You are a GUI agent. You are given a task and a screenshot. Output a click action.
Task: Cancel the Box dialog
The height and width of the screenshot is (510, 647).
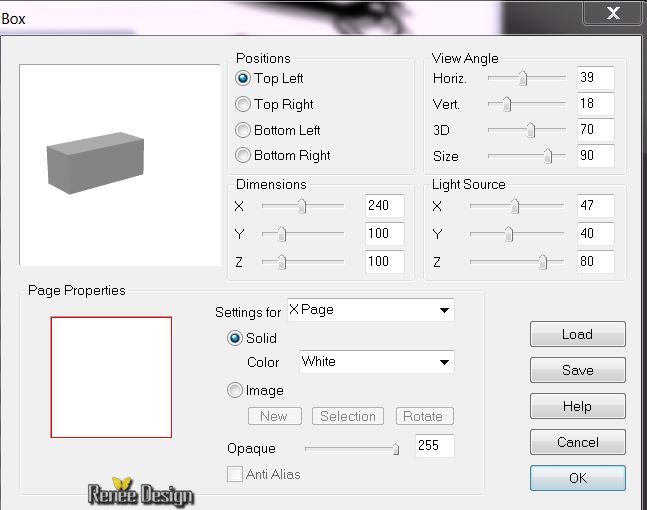pos(578,442)
